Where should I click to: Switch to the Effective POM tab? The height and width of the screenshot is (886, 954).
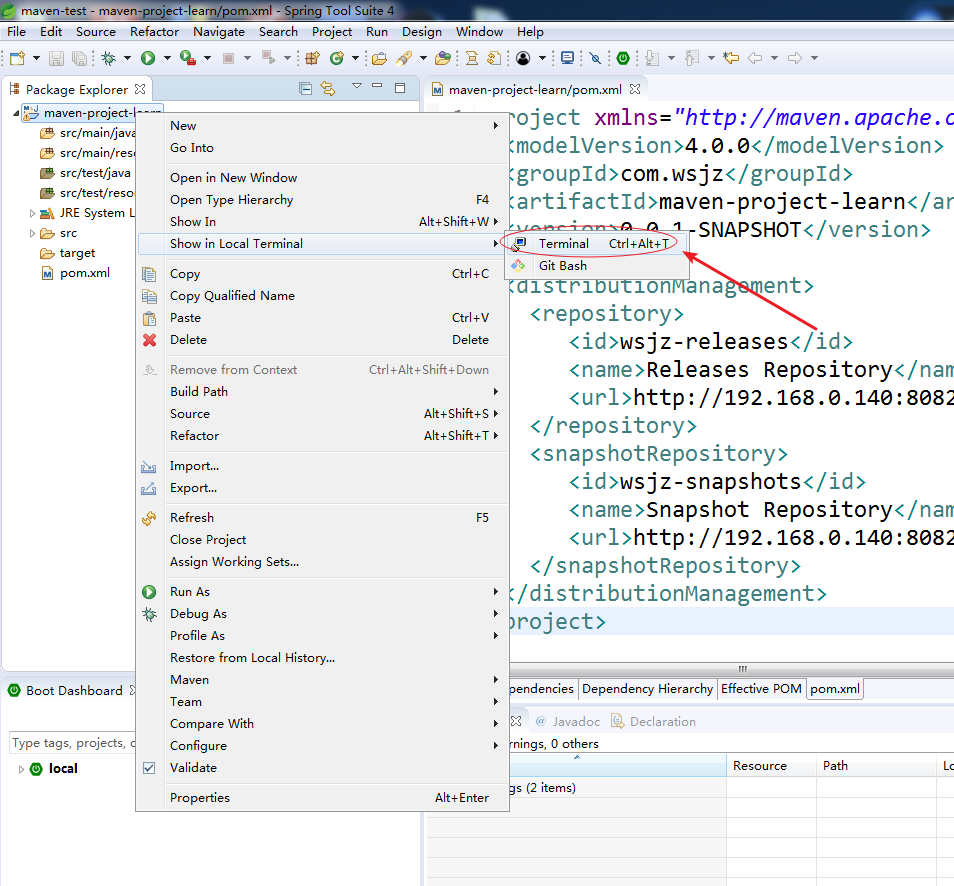(x=761, y=689)
